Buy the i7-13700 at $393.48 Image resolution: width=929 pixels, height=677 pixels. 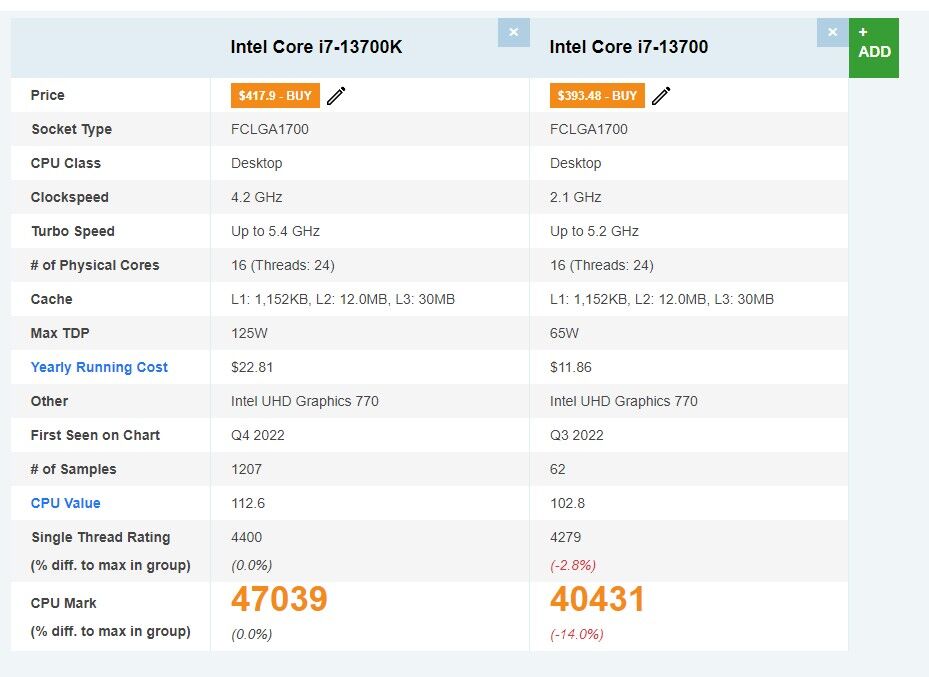(x=597, y=95)
